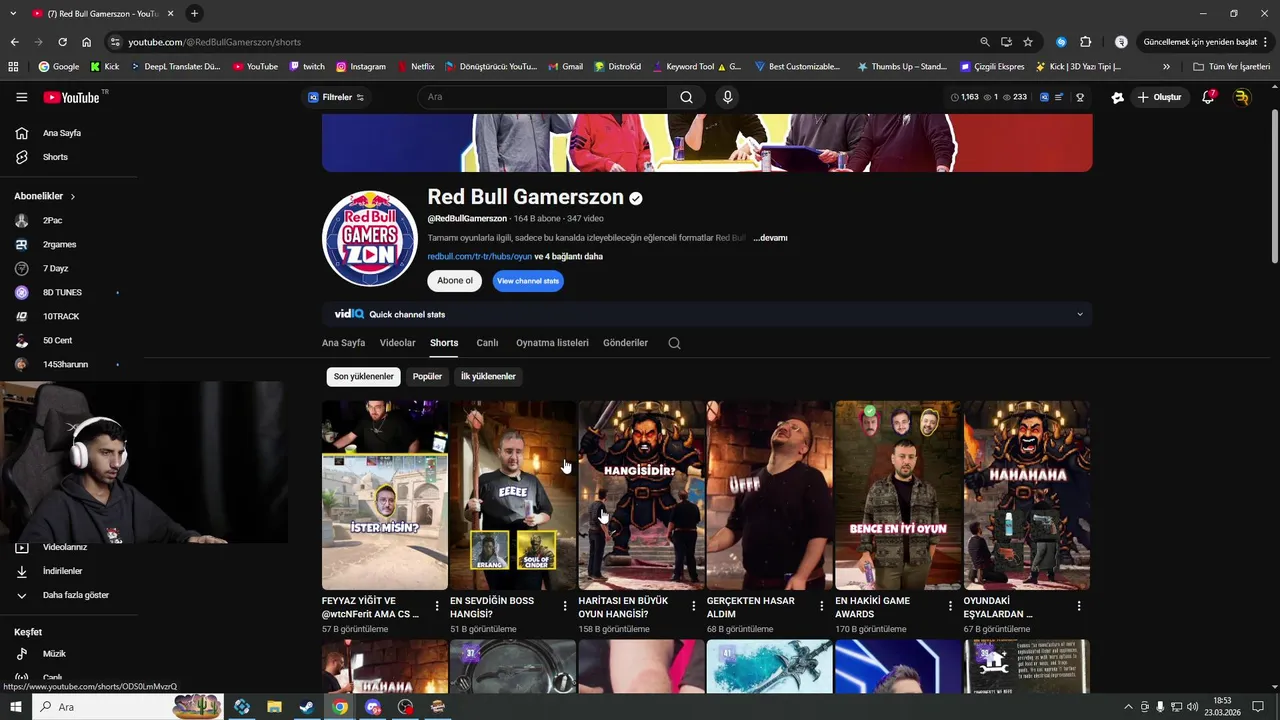Expand the Abonelikler section arrow
Viewport: 1280px width, 720px height.
coord(73,196)
